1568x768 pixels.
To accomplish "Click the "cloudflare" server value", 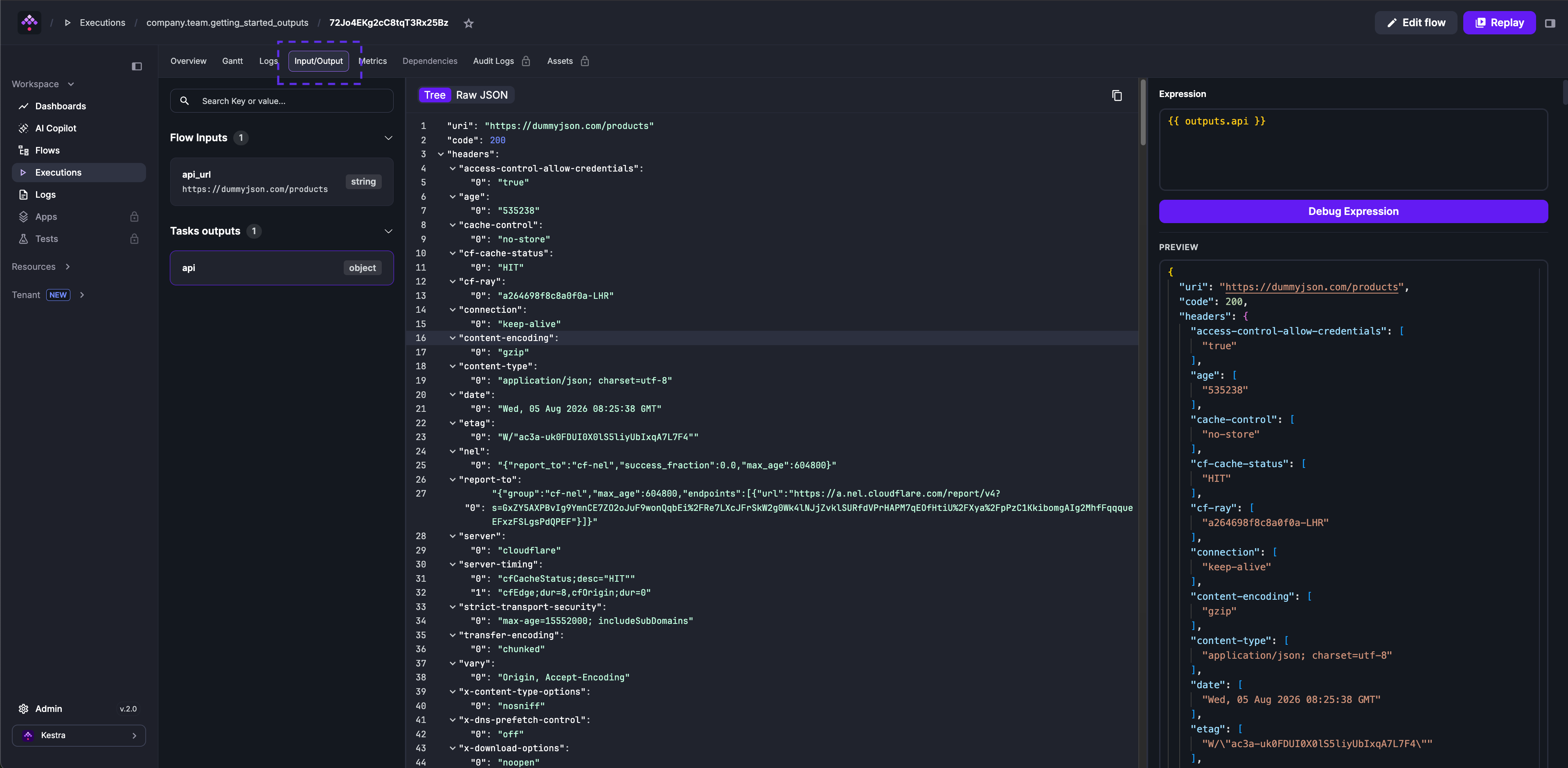I will coord(529,551).
